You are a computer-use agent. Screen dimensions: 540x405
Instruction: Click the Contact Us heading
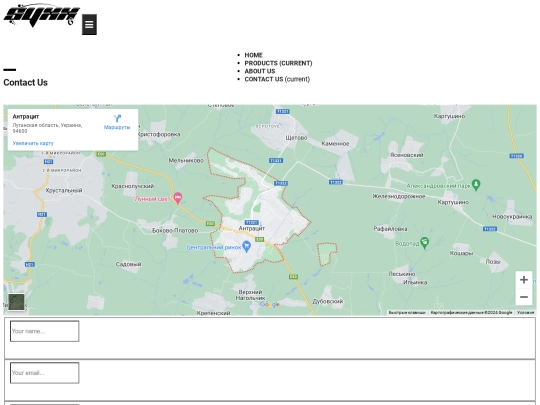coord(25,83)
